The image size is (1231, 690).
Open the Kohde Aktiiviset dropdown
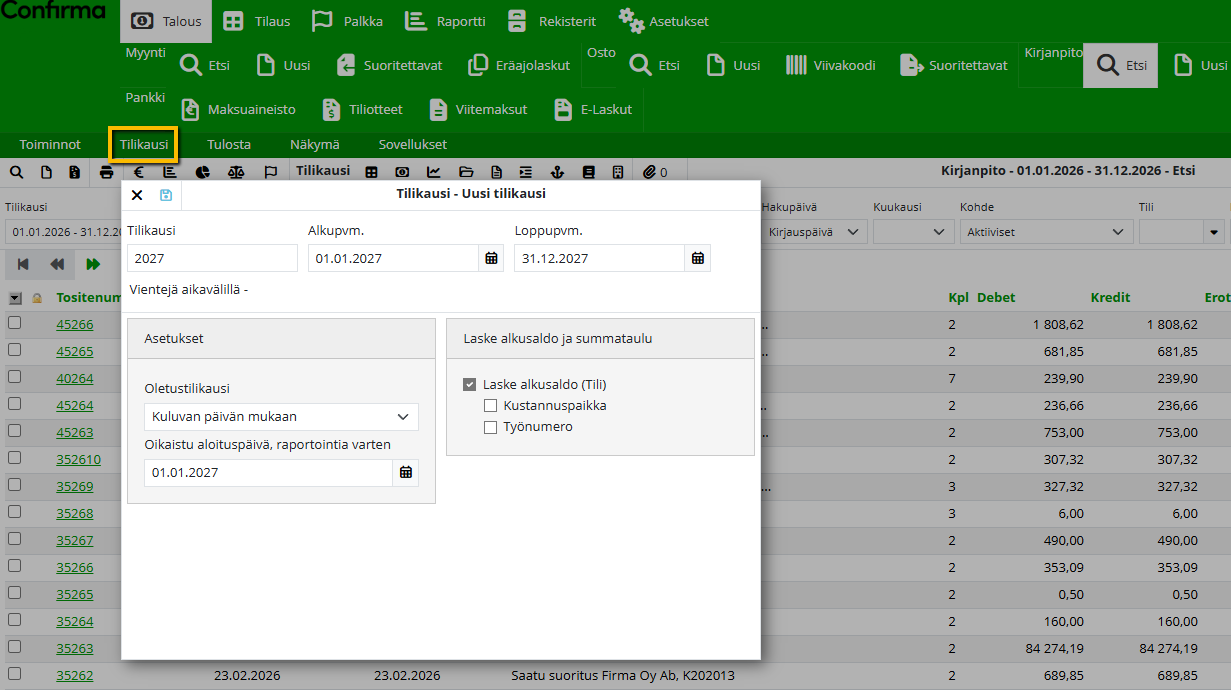(1046, 232)
